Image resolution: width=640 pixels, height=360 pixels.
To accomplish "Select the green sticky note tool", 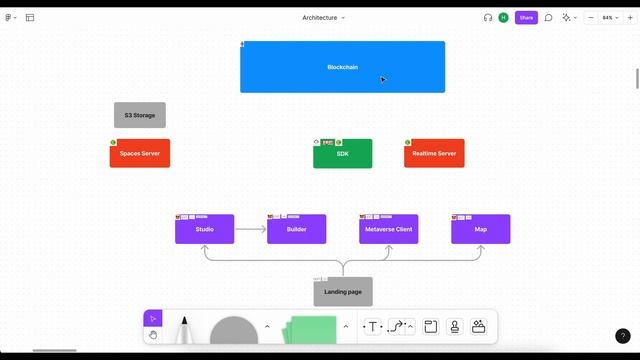I will [310, 330].
